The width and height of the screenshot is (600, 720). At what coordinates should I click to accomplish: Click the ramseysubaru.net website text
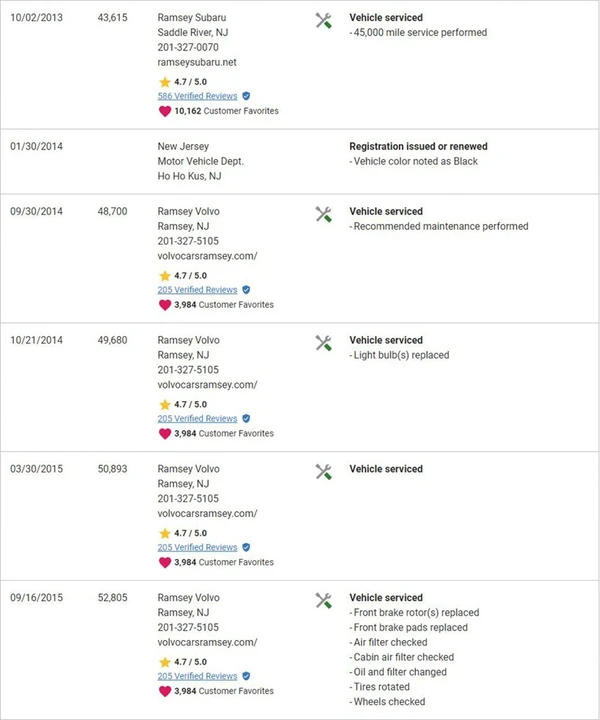tap(197, 62)
